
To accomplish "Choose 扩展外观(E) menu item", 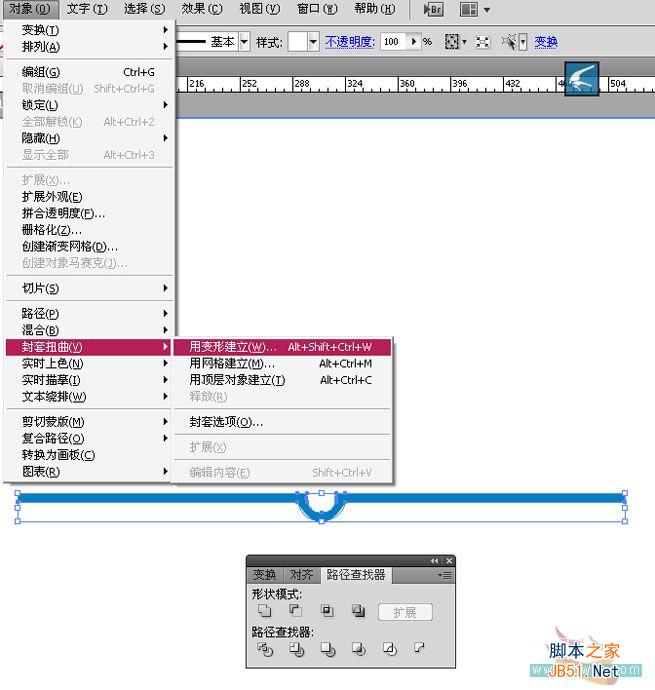I will [90, 197].
